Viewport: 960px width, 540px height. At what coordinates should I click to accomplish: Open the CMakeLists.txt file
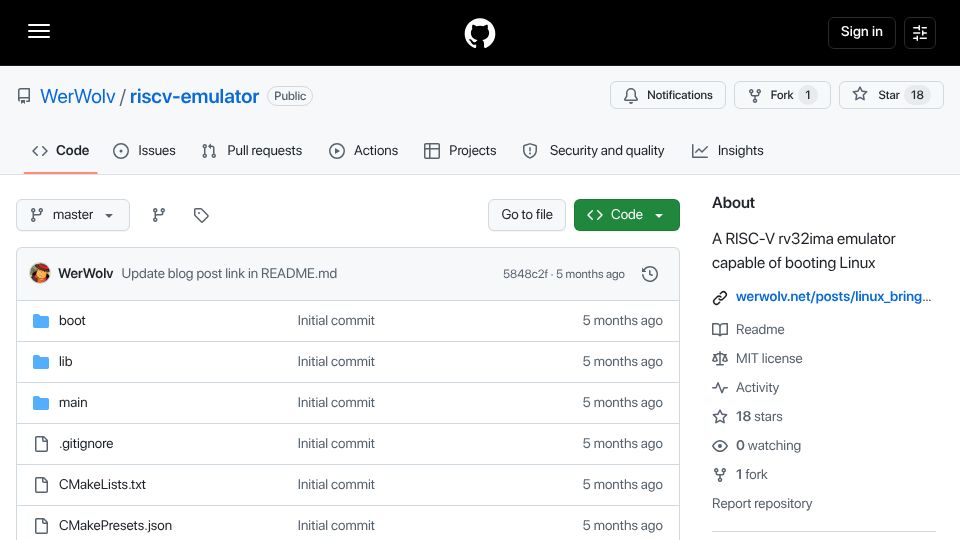pyautogui.click(x=102, y=485)
